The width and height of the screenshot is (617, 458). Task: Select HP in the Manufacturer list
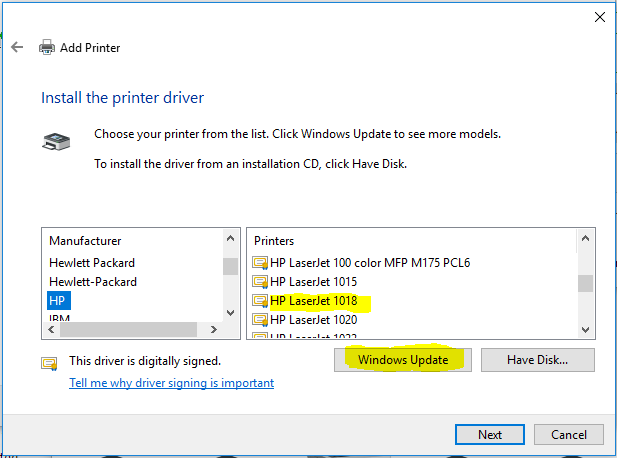[x=59, y=300]
